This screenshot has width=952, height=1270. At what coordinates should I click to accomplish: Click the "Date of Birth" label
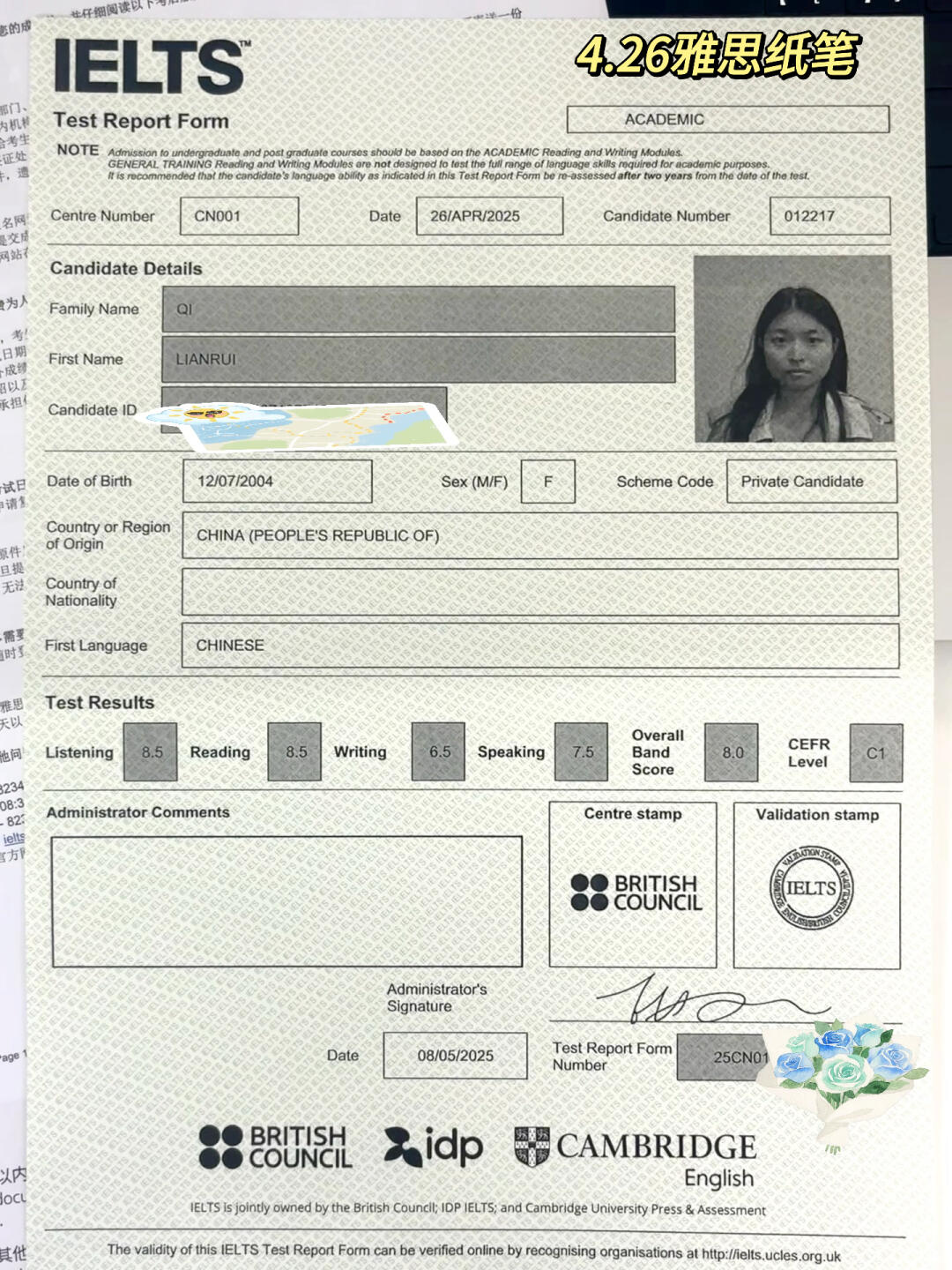(89, 481)
